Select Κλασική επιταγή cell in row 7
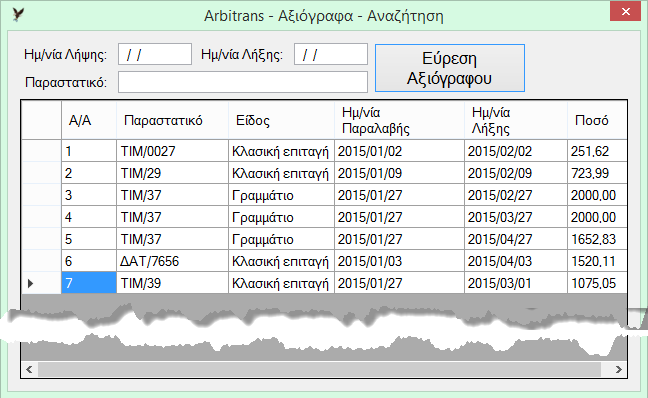Screen dimensions: 648x398 pos(281,283)
